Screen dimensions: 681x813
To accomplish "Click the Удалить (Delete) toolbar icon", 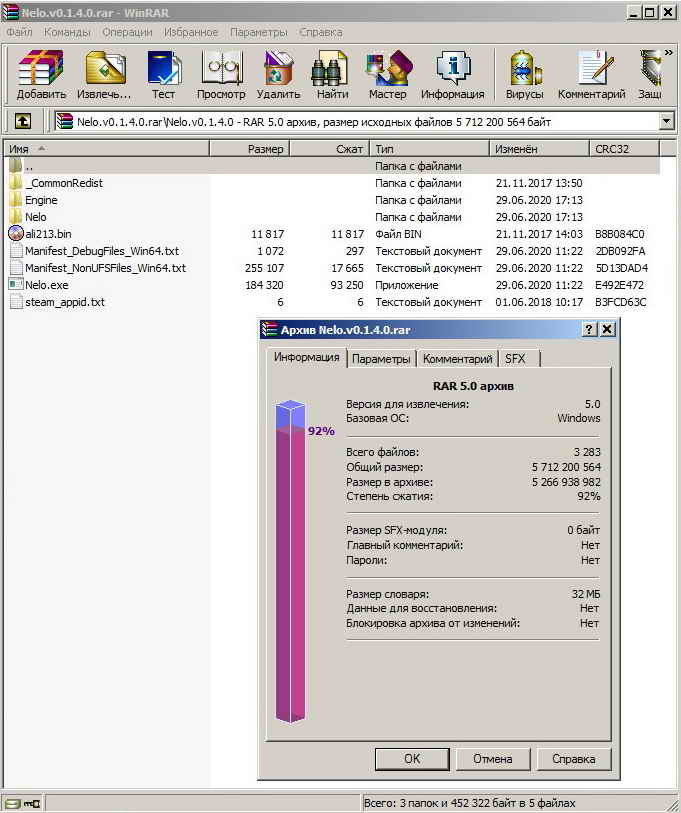I will click(277, 75).
